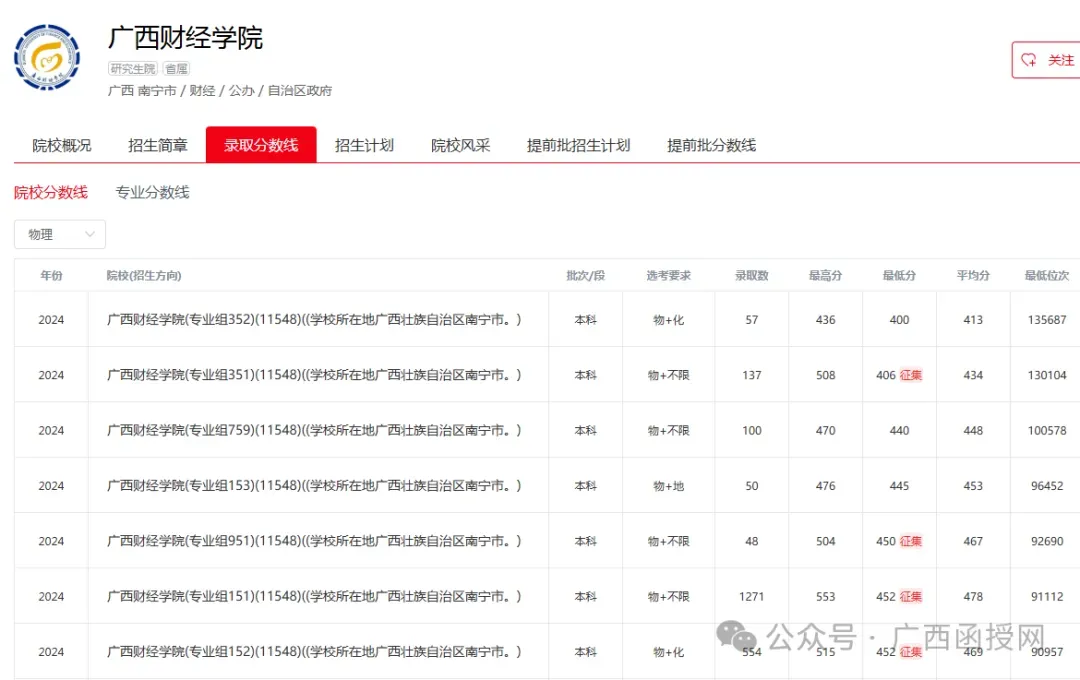Click 物+化 requirement in 专业组352 row
Image resolution: width=1080 pixels, height=680 pixels.
(x=669, y=320)
